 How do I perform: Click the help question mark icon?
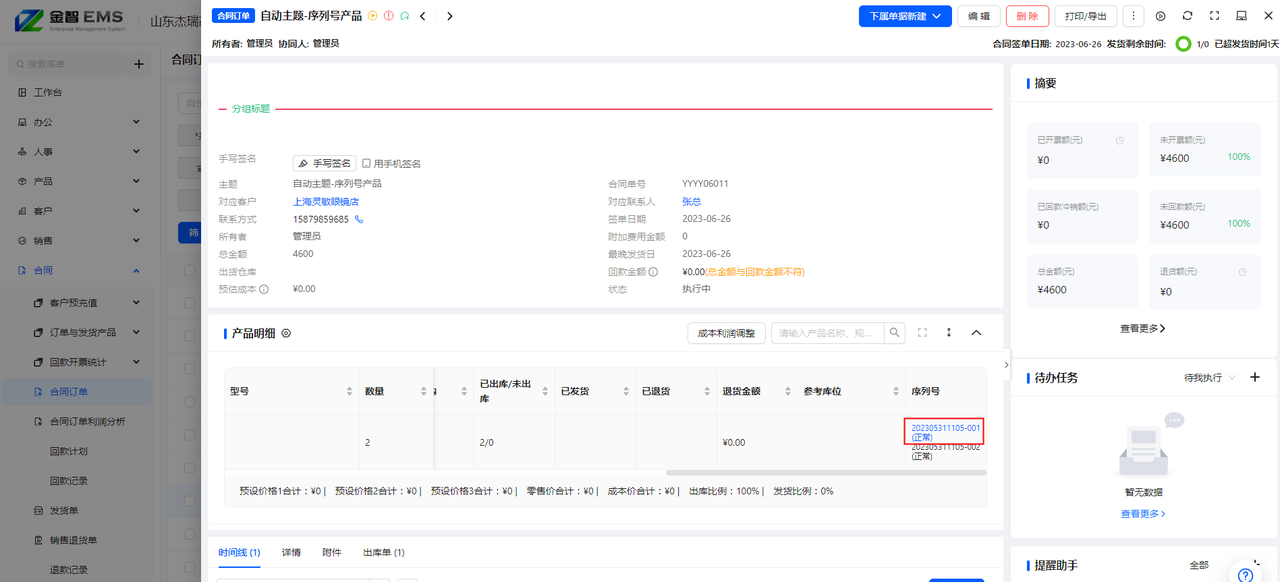[1245, 575]
